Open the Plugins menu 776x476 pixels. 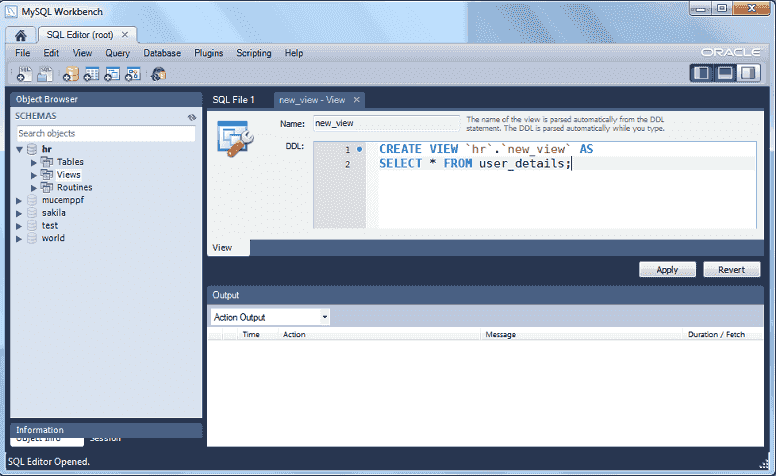click(x=208, y=53)
